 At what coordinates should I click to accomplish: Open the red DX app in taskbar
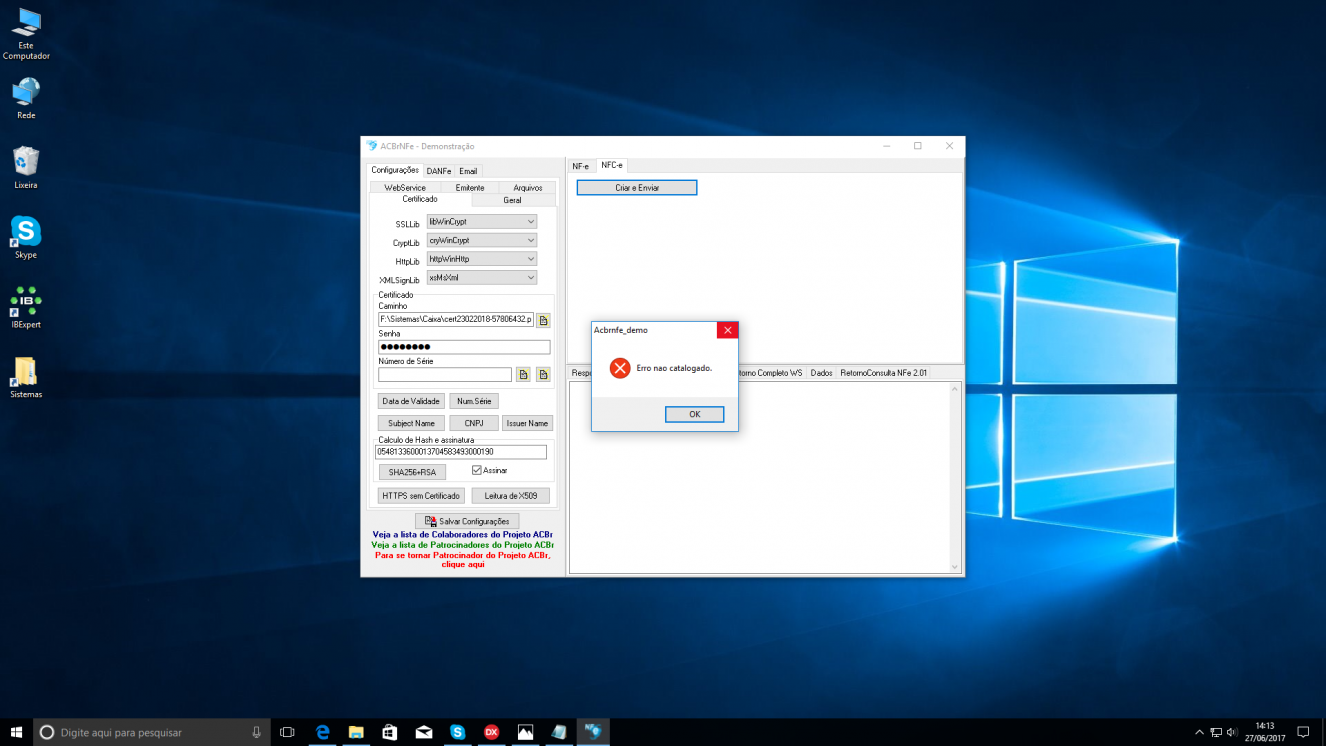(x=492, y=732)
